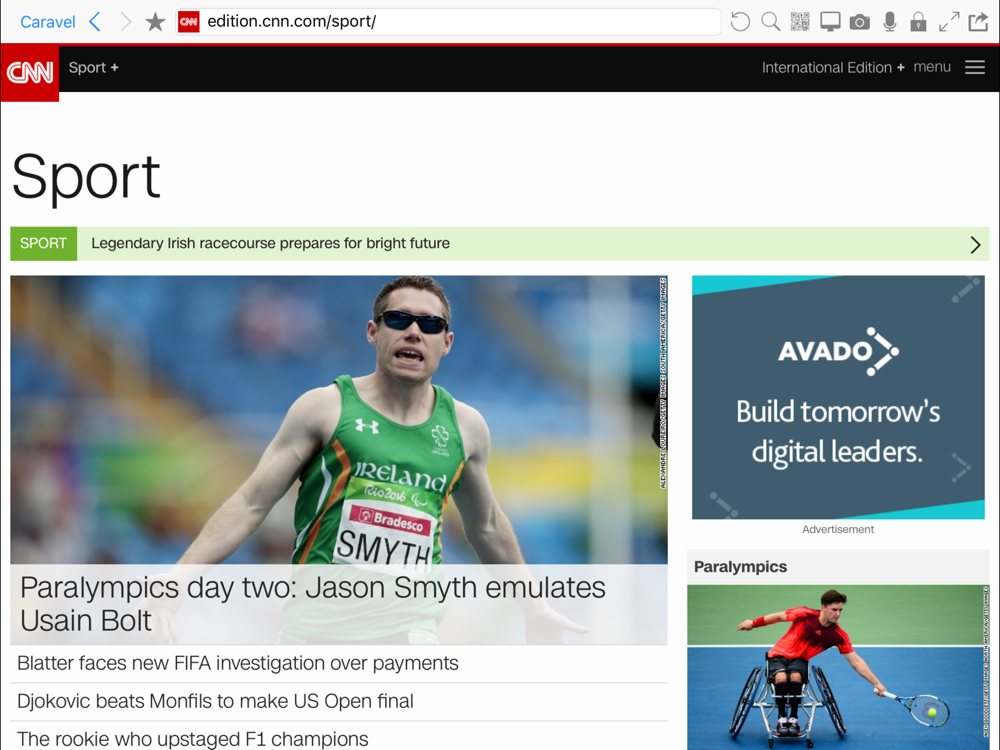The image size is (1000, 750).
Task: Open Djokovic beats Monfils story
Action: [x=215, y=702]
